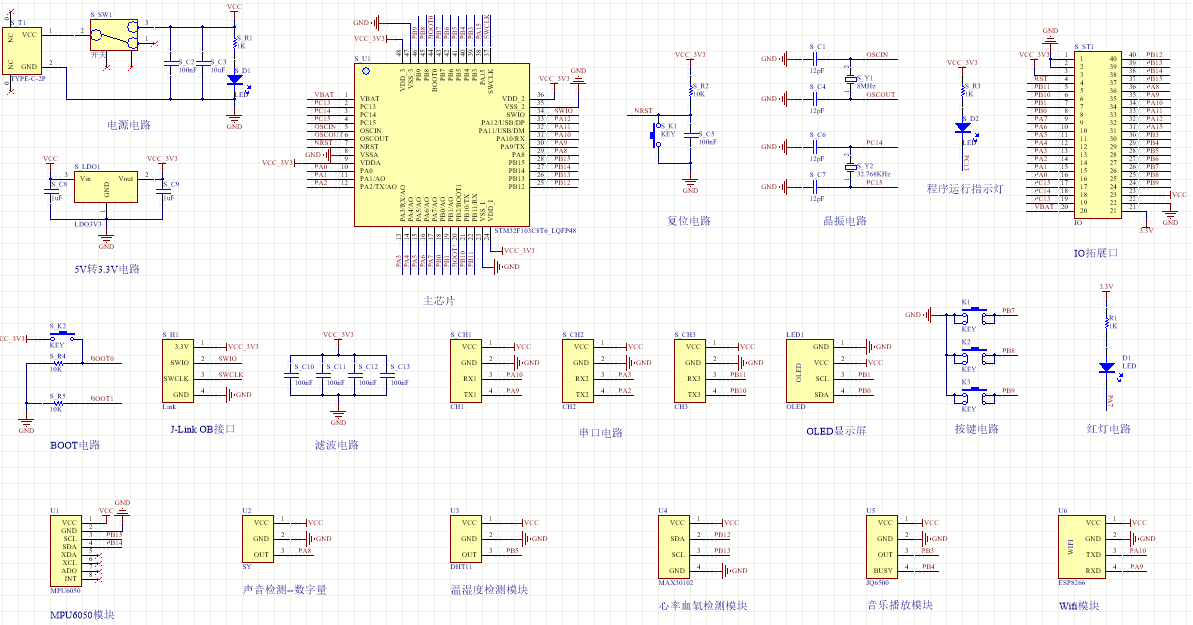Click the "音乐播放模块" label

pyautogui.click(x=900, y=605)
